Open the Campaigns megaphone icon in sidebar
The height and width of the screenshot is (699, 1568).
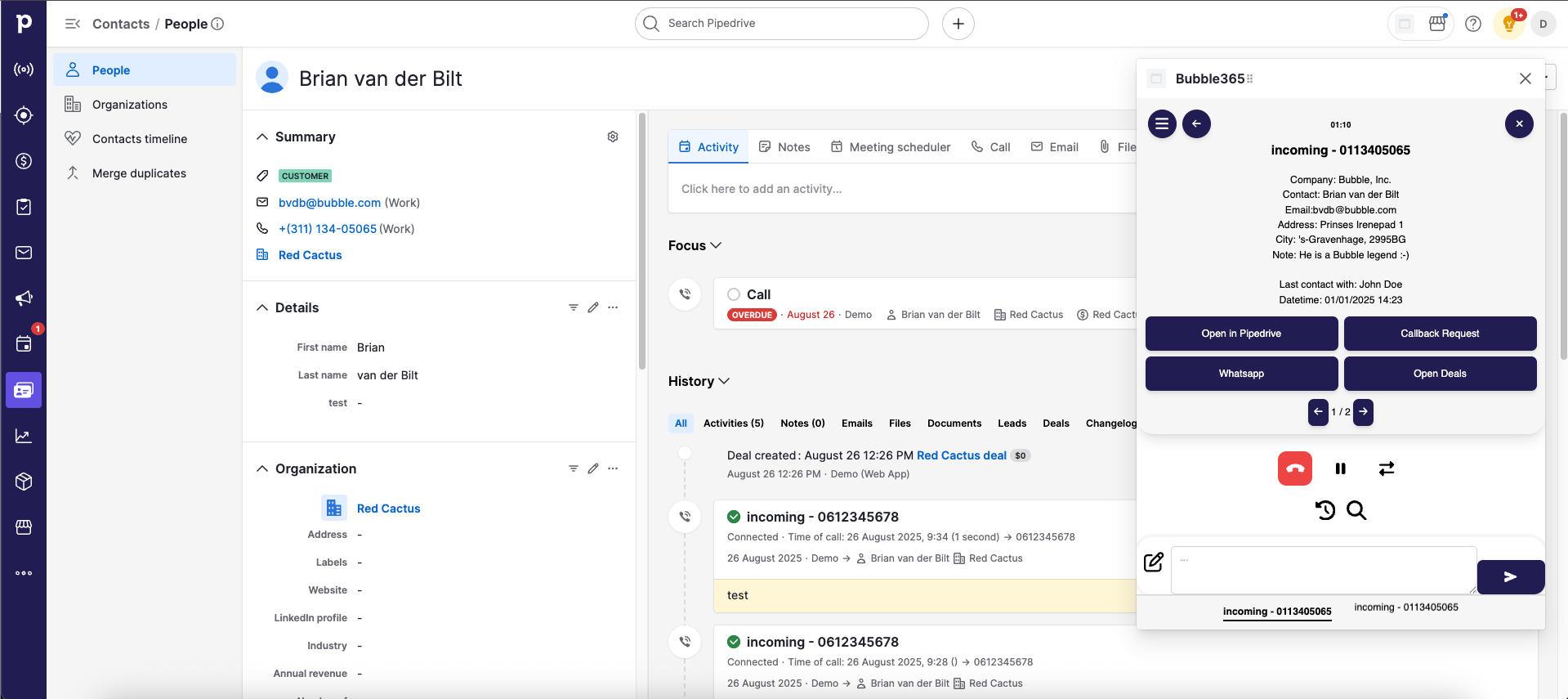[24, 298]
